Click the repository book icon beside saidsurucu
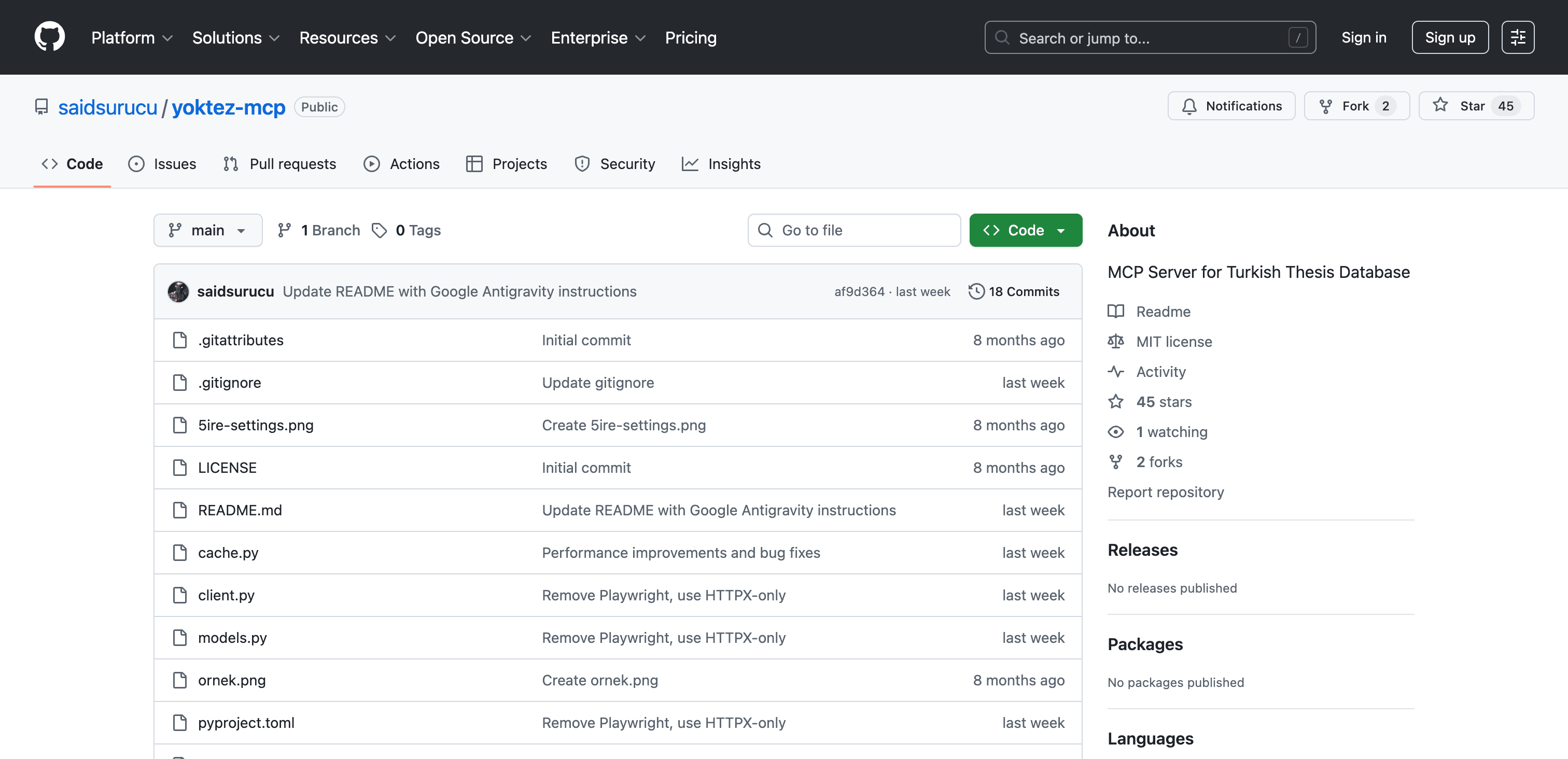The height and width of the screenshot is (759, 1568). point(41,107)
